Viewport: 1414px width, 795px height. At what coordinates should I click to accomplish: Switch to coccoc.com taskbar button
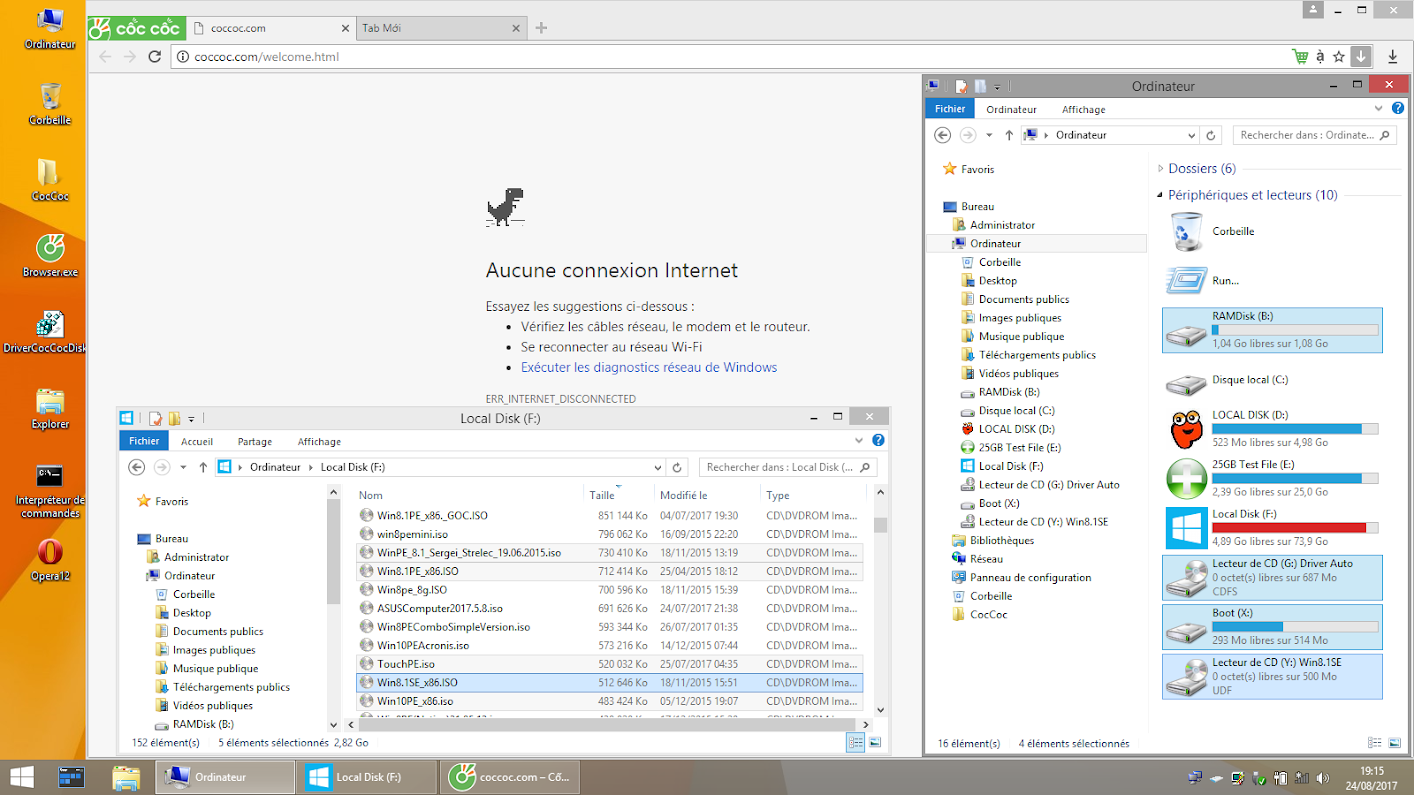click(509, 777)
